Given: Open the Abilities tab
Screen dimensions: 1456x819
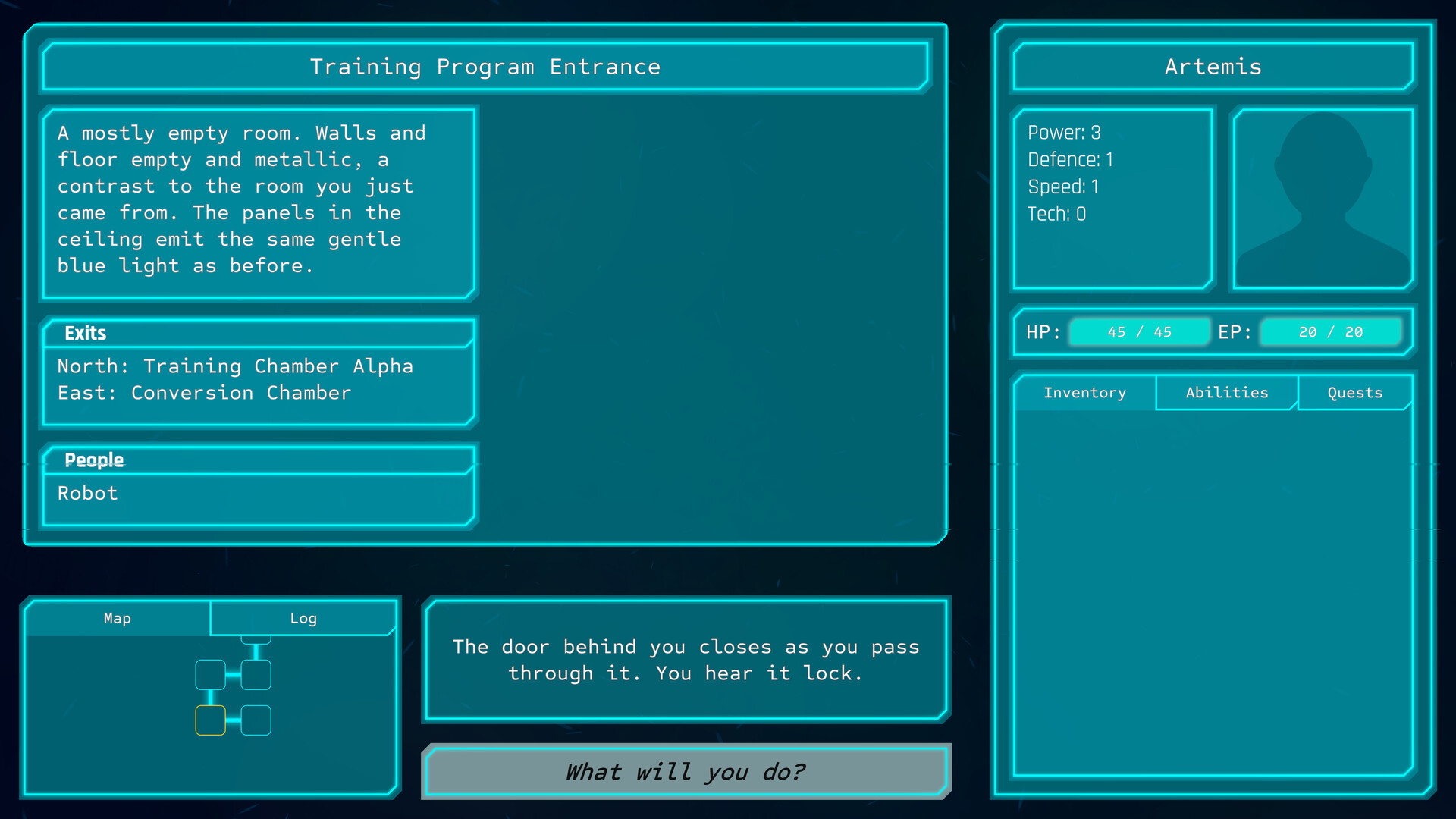Looking at the screenshot, I should tap(1226, 392).
